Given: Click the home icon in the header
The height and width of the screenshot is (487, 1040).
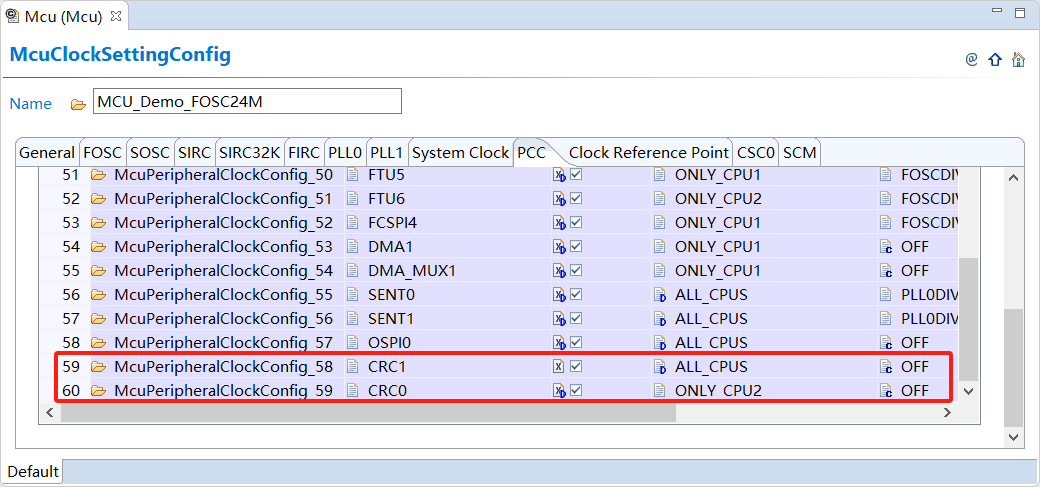Looking at the screenshot, I should click(x=1018, y=59).
